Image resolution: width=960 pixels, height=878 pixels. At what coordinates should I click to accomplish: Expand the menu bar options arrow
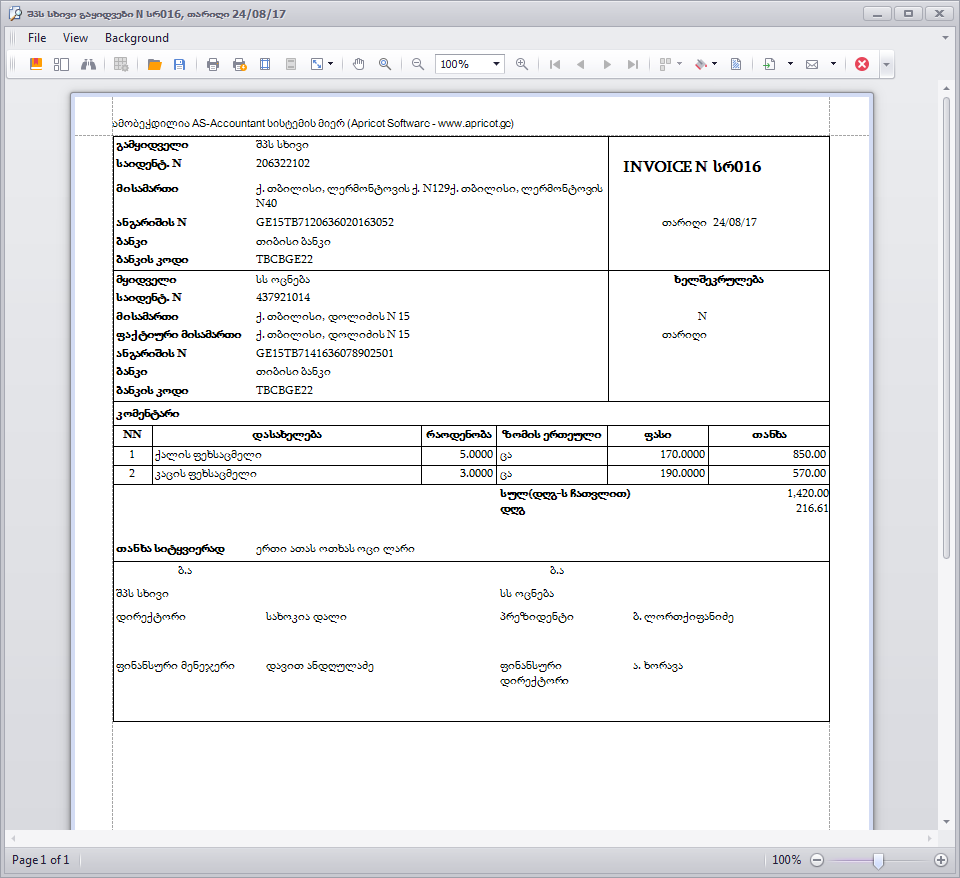945,38
